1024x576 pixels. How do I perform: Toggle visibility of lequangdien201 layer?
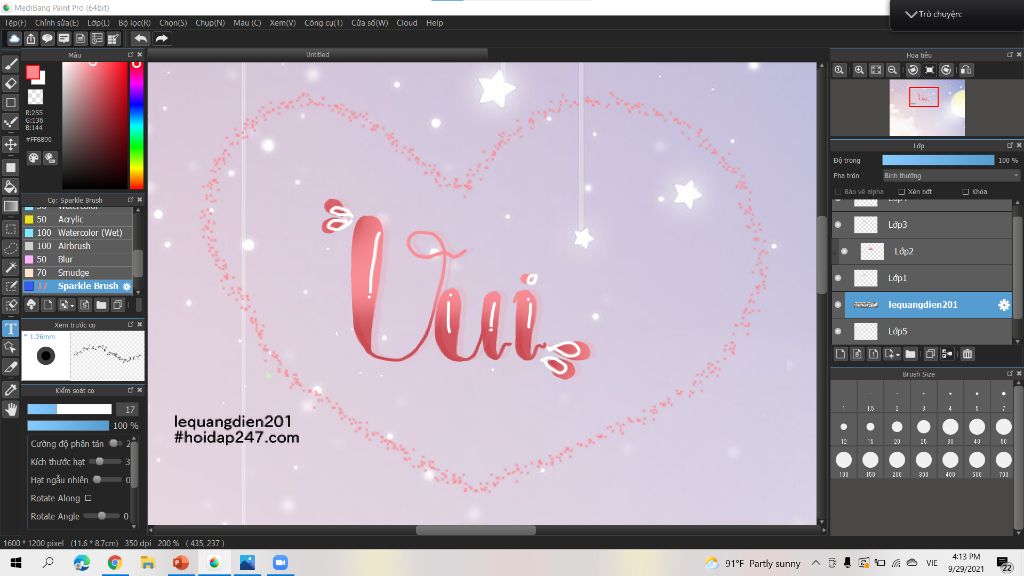[839, 305]
